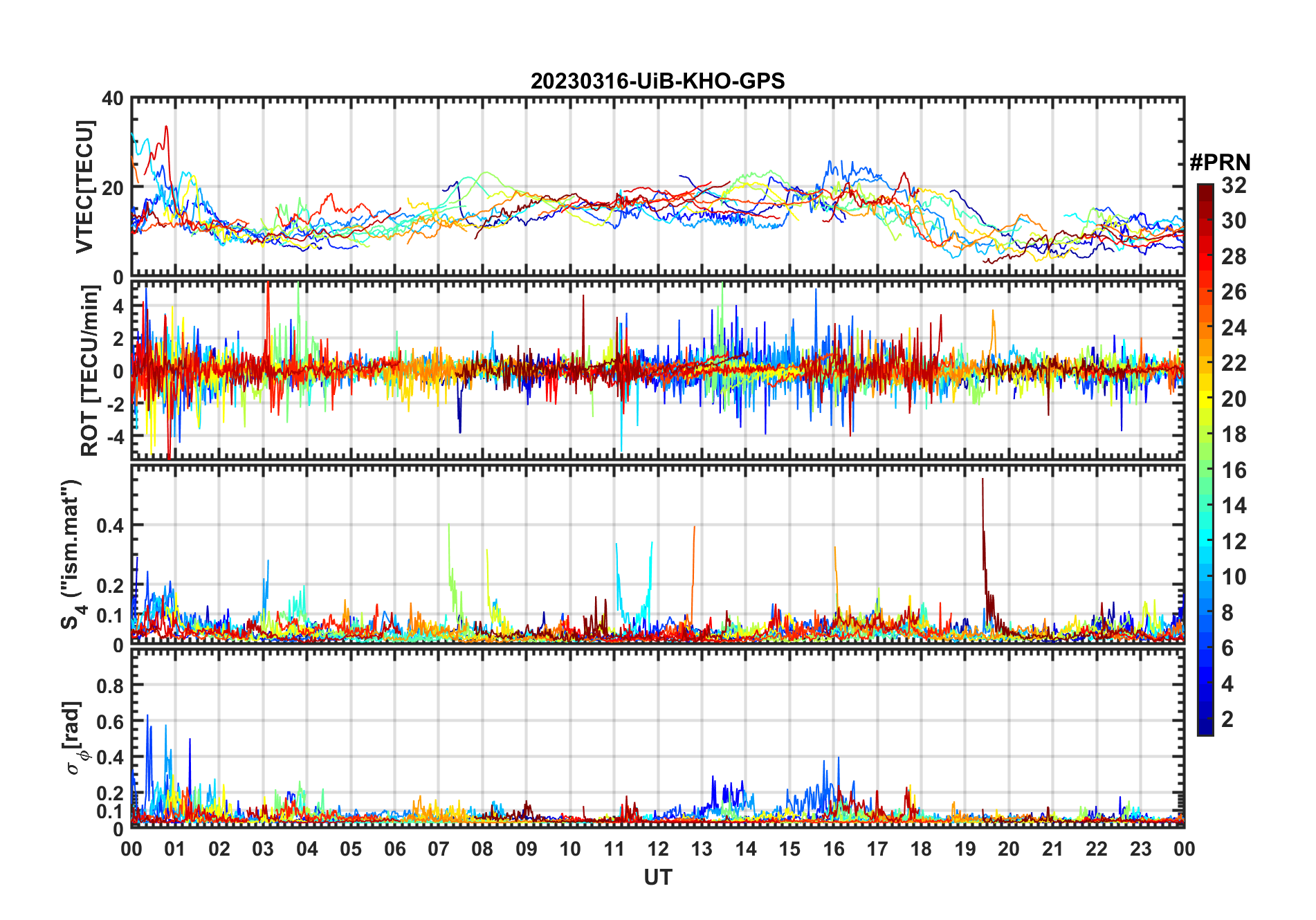Click the 06 tick on UT axis
The height and width of the screenshot is (920, 1316).
[394, 849]
